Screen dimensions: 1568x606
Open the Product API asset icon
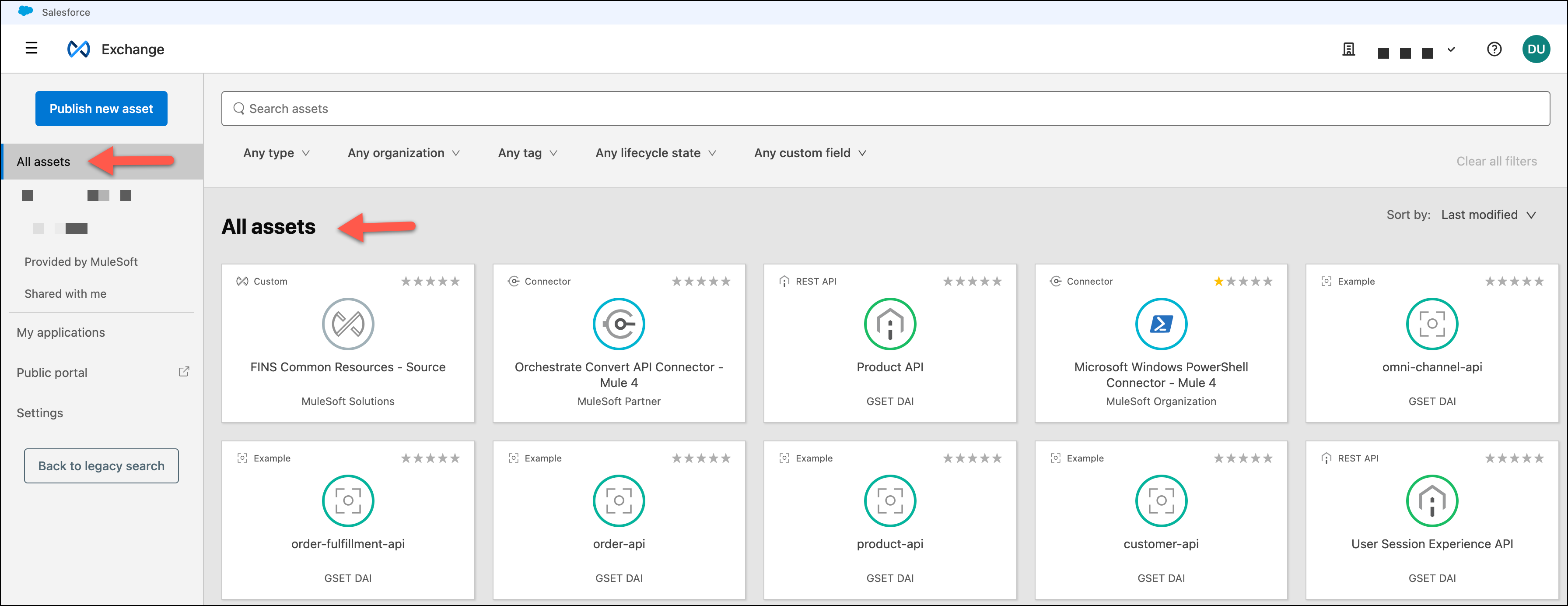[889, 324]
